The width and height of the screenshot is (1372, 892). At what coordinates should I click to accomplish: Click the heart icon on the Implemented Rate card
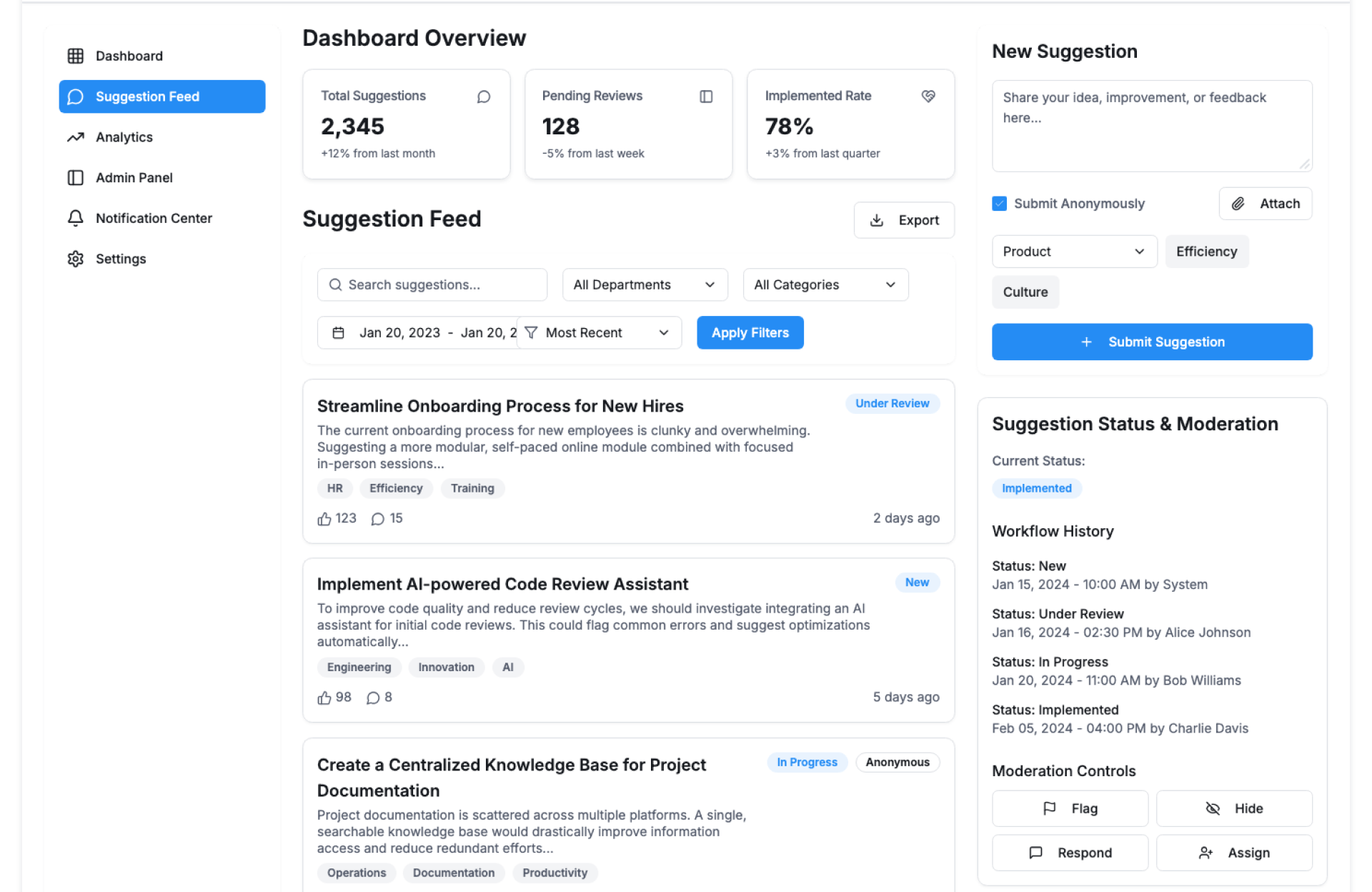(928, 96)
